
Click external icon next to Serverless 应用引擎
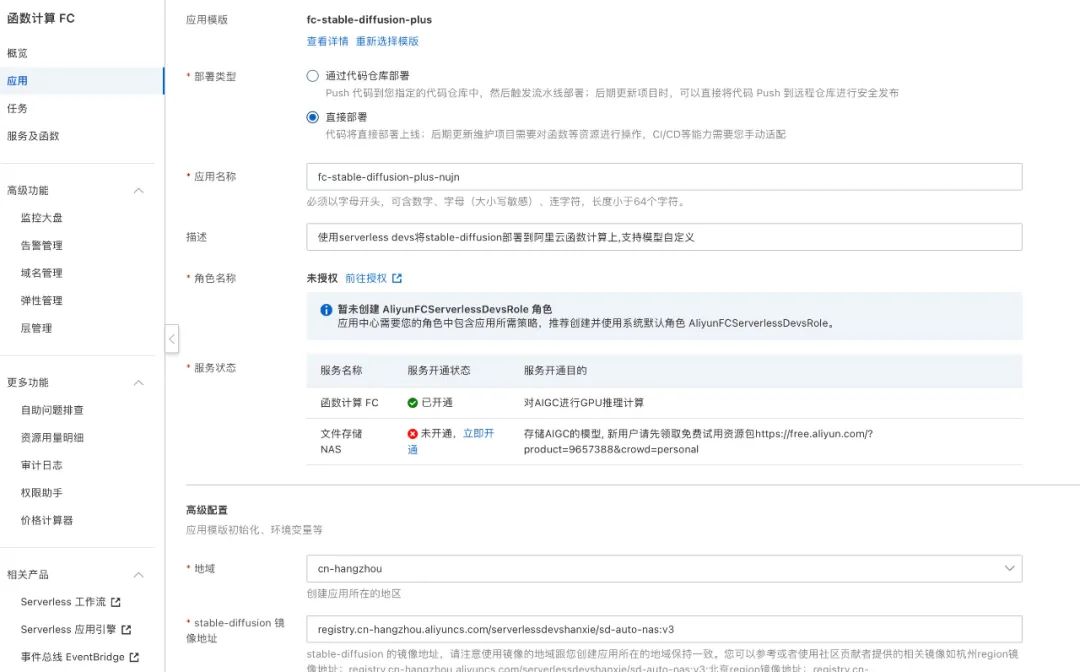coord(126,629)
